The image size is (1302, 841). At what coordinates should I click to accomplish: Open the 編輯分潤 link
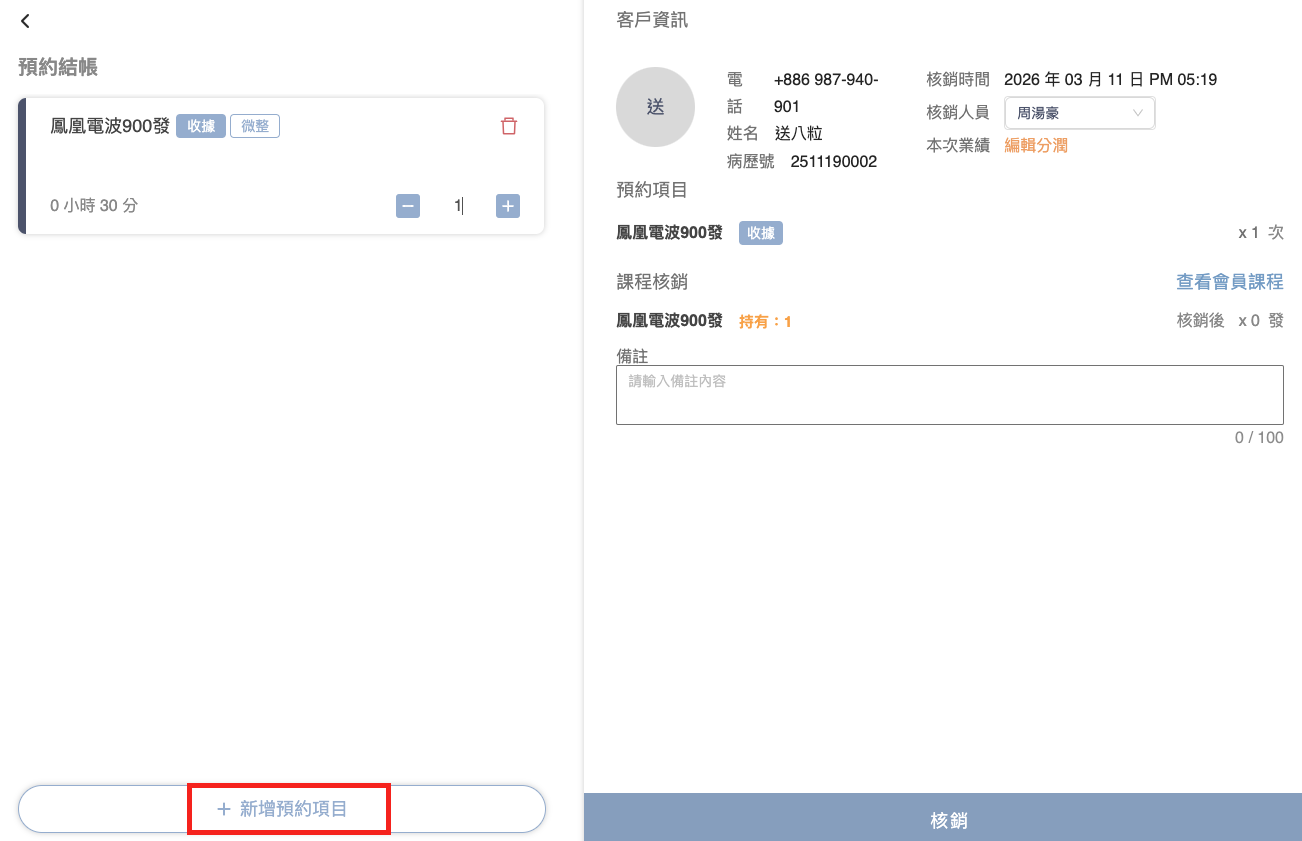1036,145
